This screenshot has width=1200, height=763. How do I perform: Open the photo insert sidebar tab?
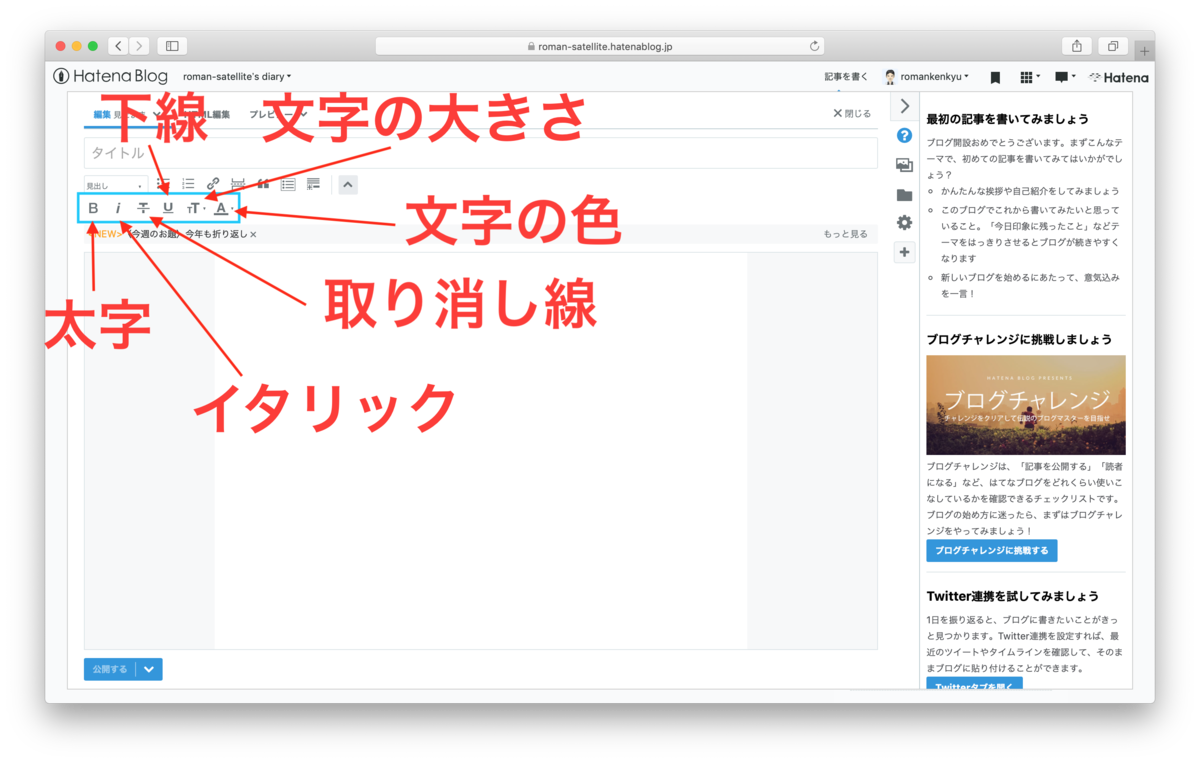[x=904, y=166]
